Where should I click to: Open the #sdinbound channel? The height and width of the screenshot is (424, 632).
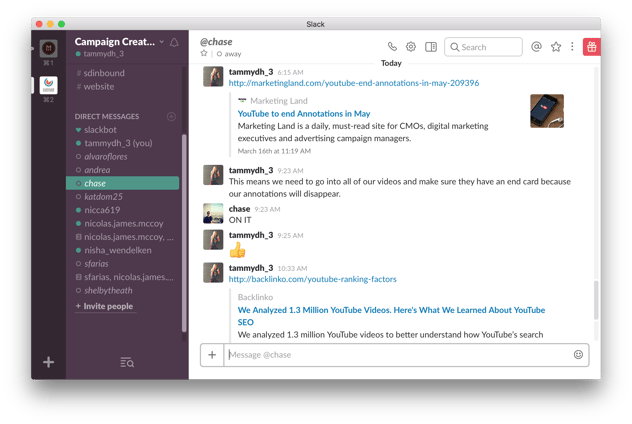click(x=100, y=73)
